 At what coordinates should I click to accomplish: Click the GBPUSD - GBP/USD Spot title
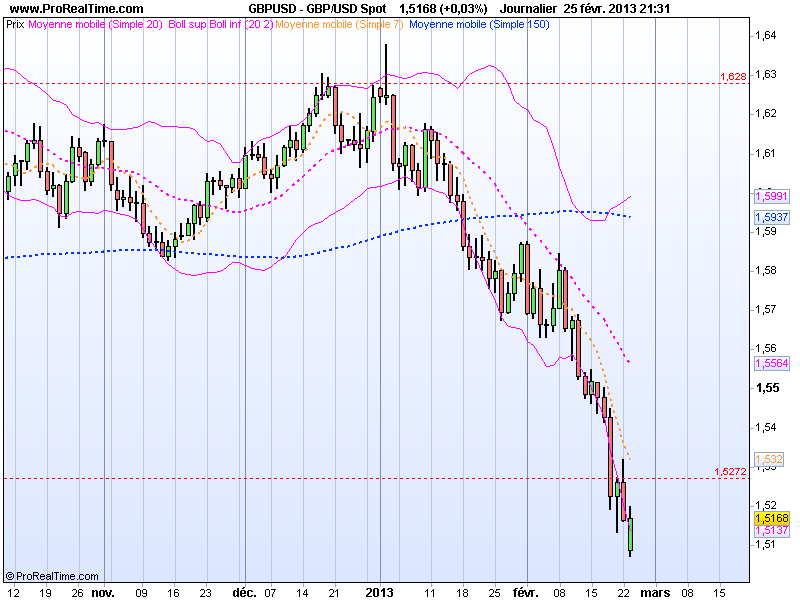317,9
